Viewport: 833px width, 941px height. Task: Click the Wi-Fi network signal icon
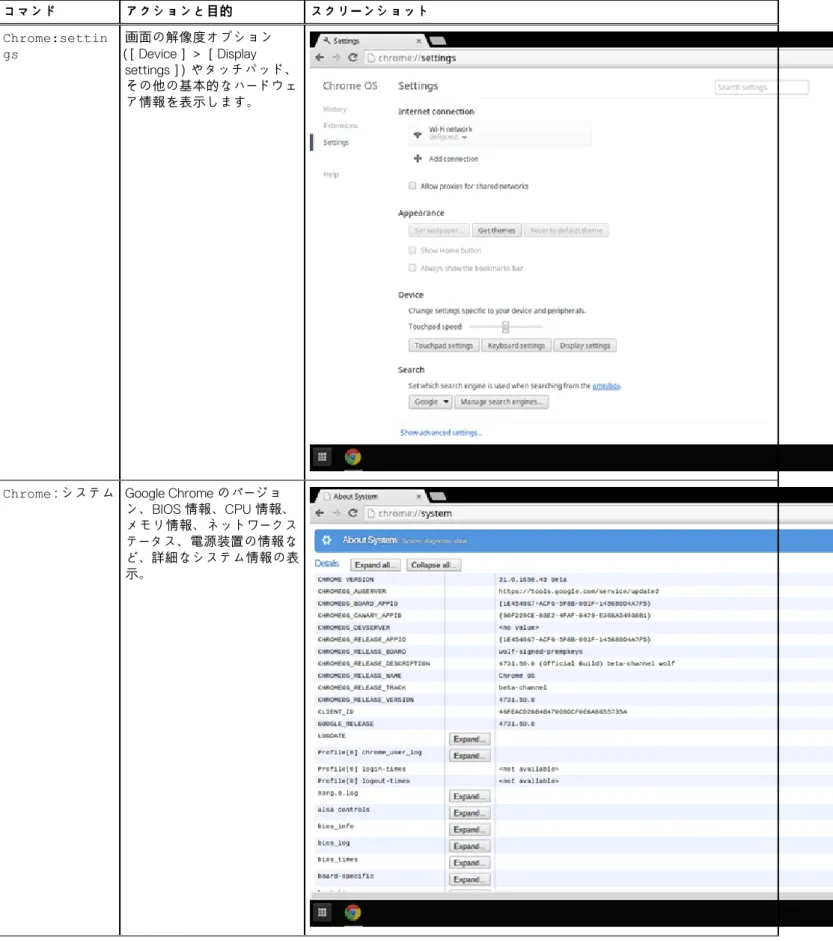pyautogui.click(x=418, y=134)
